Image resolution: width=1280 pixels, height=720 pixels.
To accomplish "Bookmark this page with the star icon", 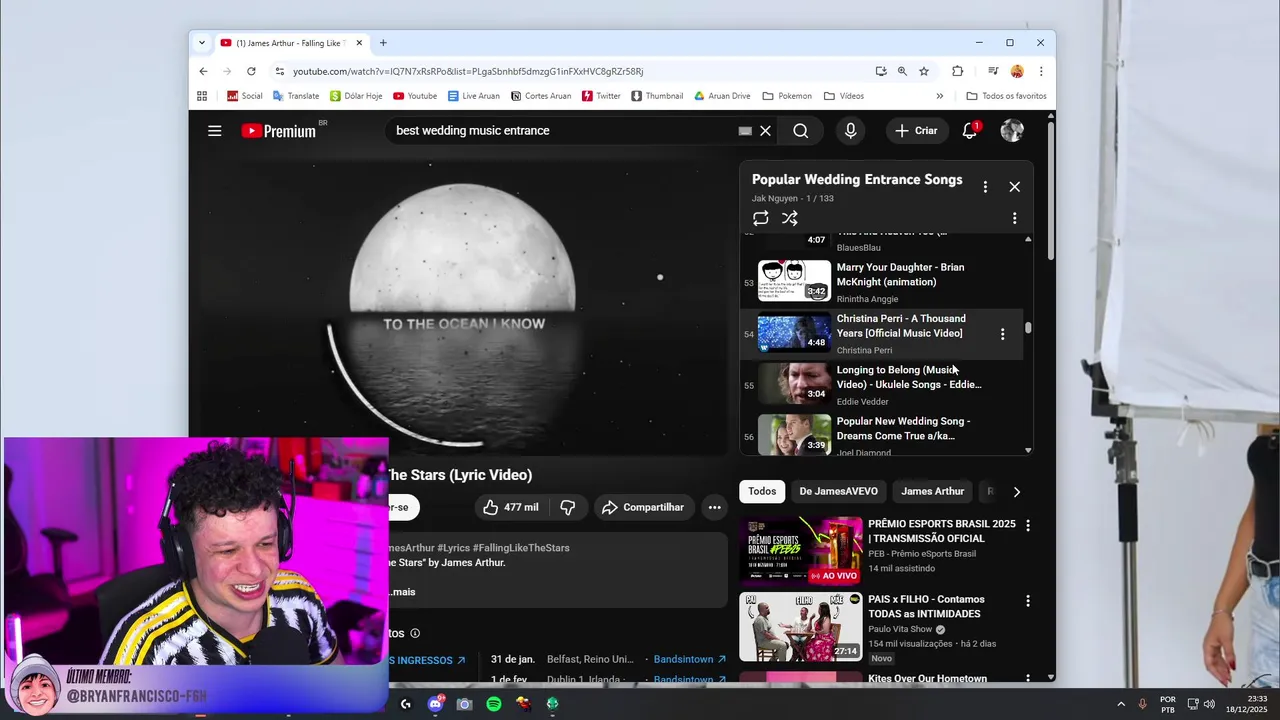I will (924, 71).
